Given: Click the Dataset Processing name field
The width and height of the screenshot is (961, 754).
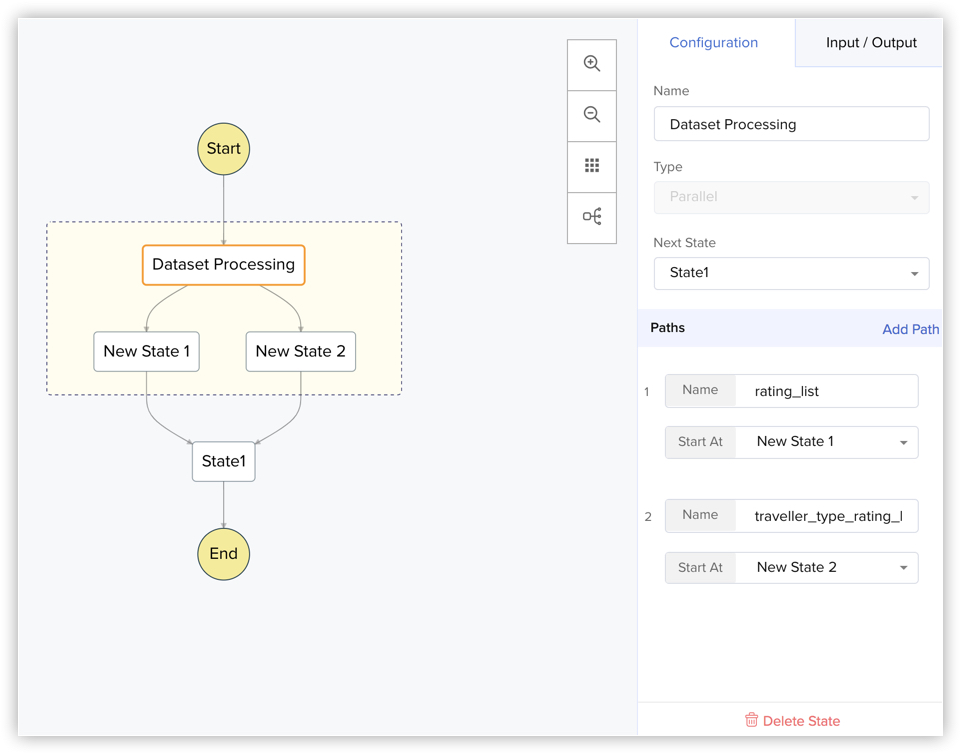Looking at the screenshot, I should (791, 124).
